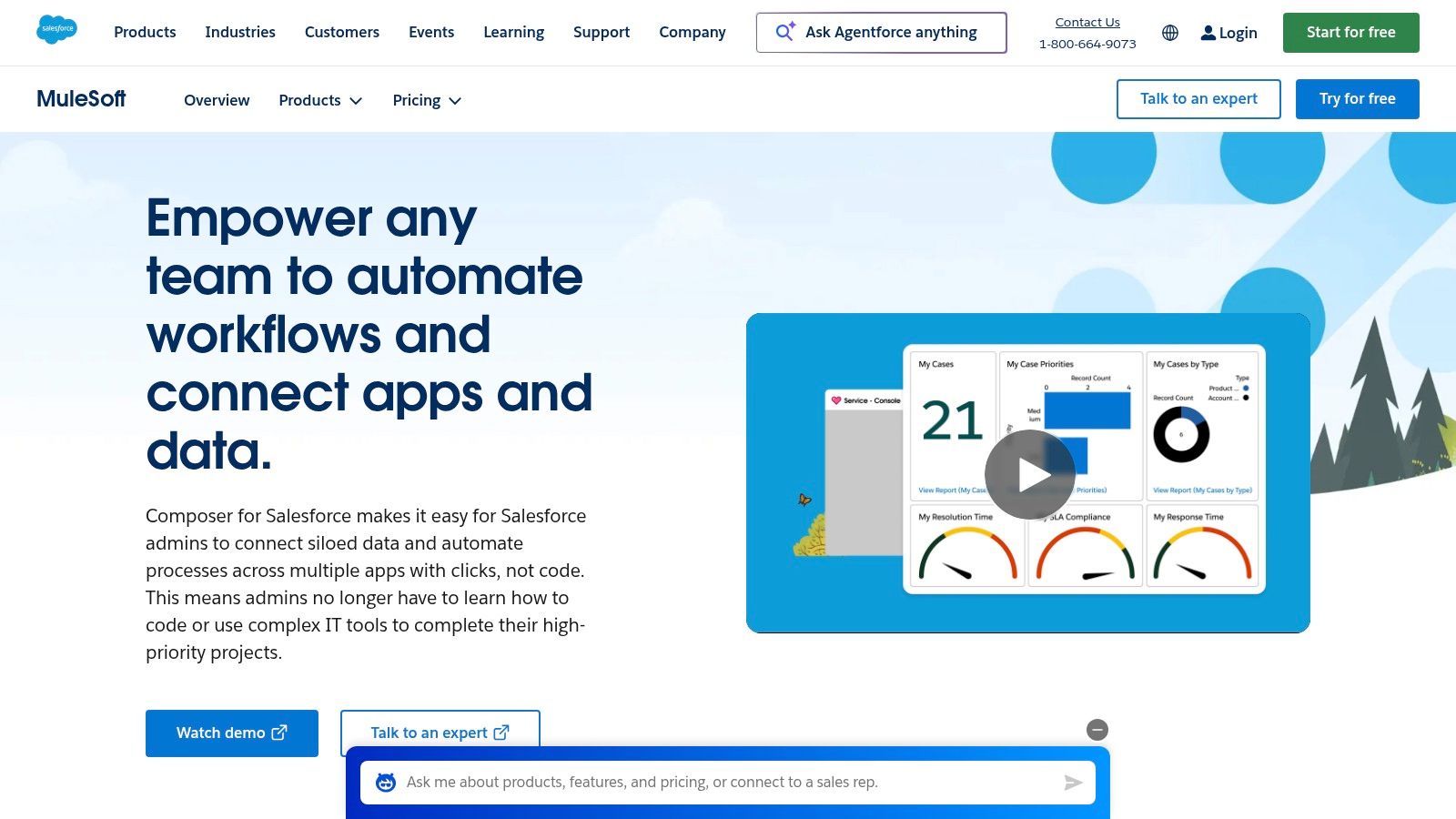Play the product demo video
The width and height of the screenshot is (1456, 819).
click(1029, 474)
